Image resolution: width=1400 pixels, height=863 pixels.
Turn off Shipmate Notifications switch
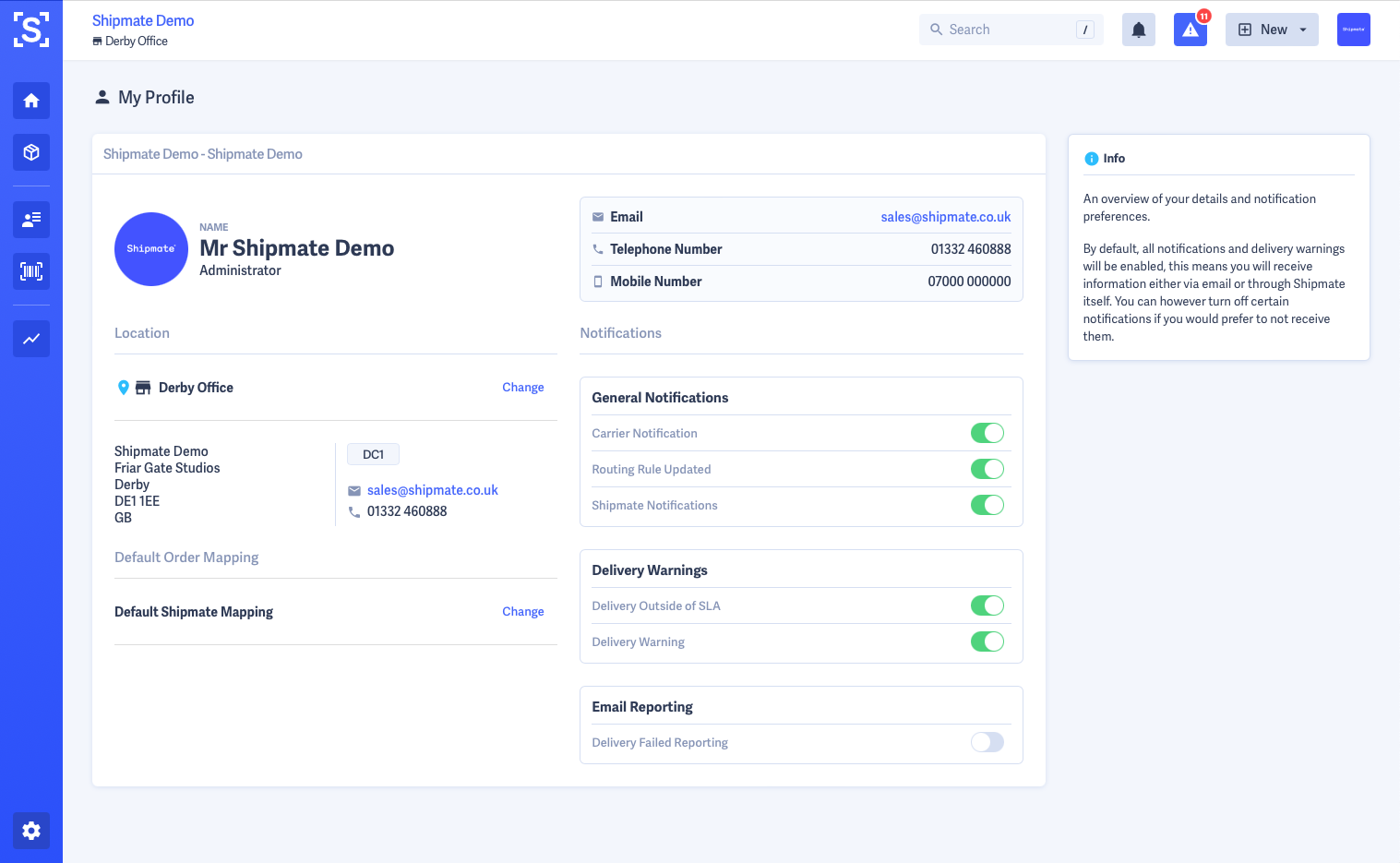pos(987,505)
